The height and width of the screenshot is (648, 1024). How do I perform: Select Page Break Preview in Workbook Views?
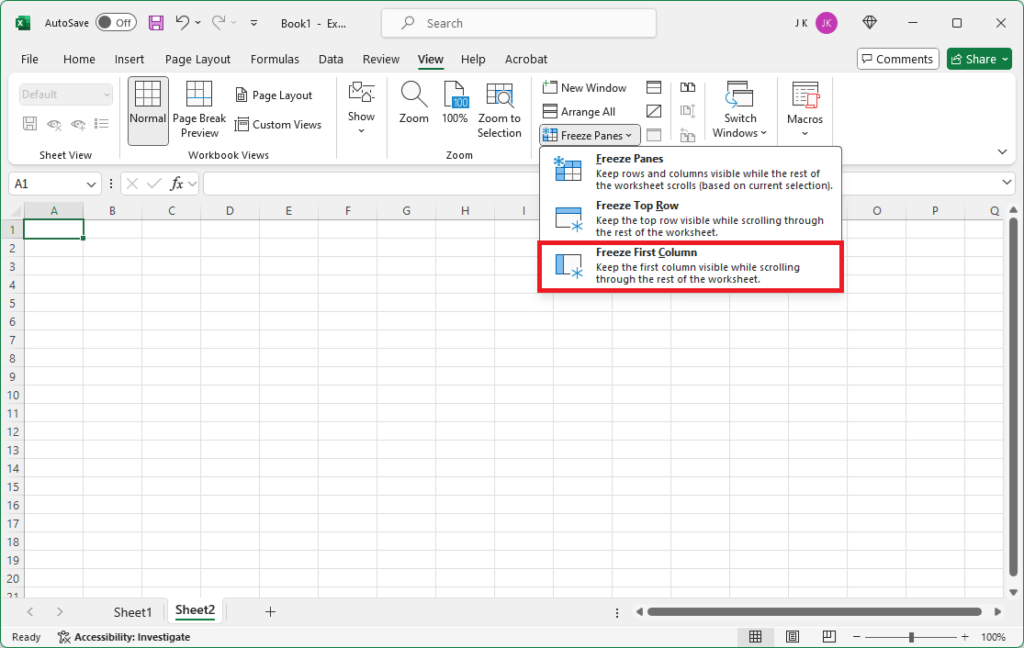198,108
